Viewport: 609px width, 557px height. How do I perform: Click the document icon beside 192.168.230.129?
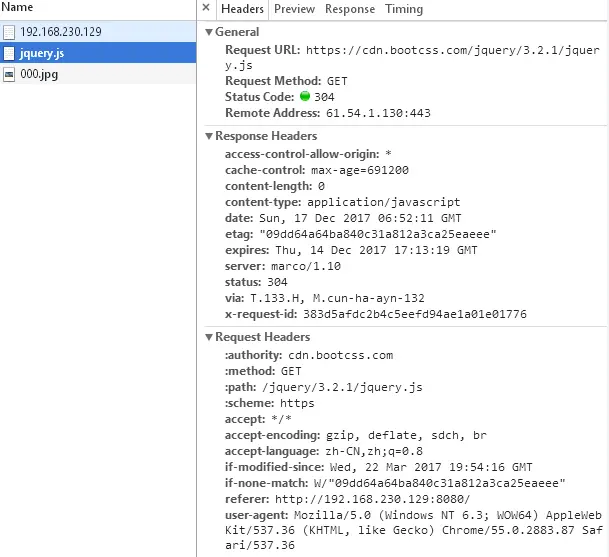tap(9, 32)
